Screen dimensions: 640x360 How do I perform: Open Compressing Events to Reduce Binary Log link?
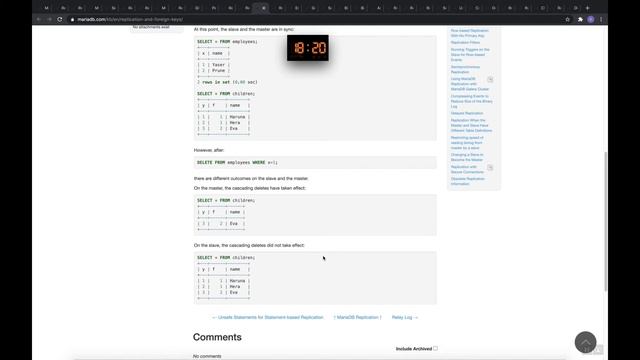coord(471,101)
